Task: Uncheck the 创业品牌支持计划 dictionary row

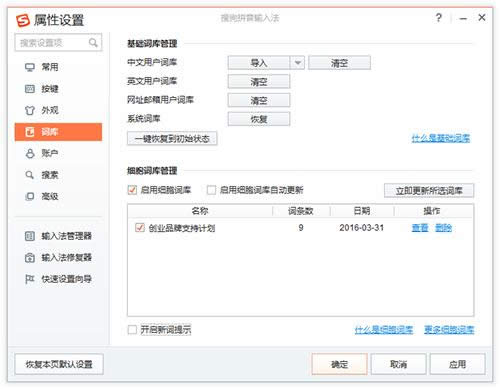Action: point(140,228)
